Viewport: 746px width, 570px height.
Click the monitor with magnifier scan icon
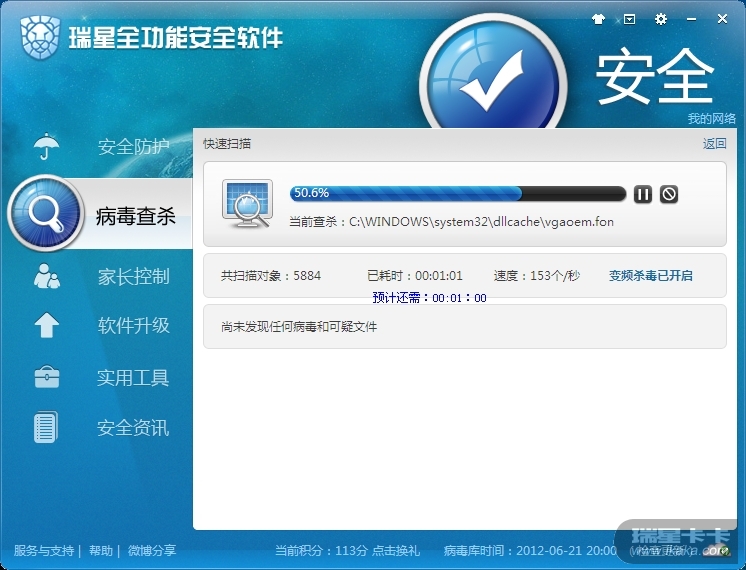click(247, 204)
